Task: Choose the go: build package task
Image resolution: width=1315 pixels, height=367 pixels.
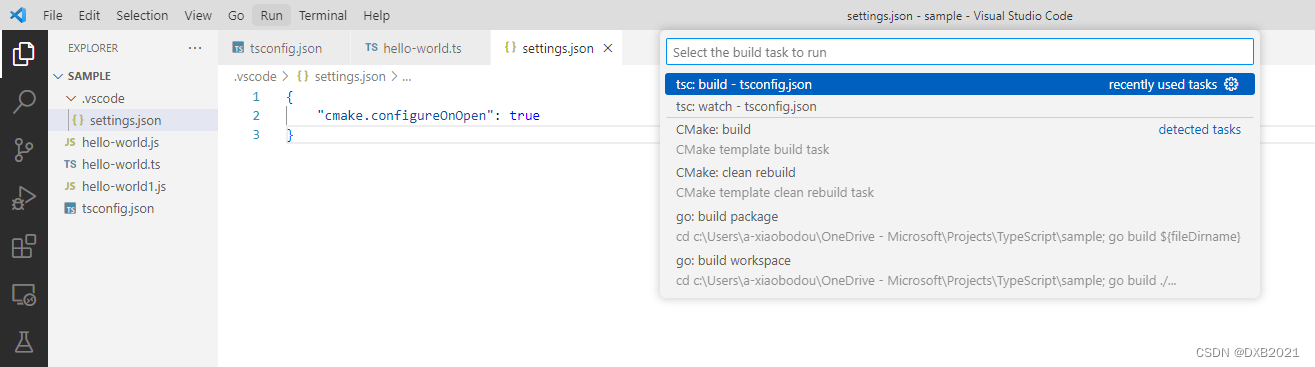Action: tap(959, 226)
